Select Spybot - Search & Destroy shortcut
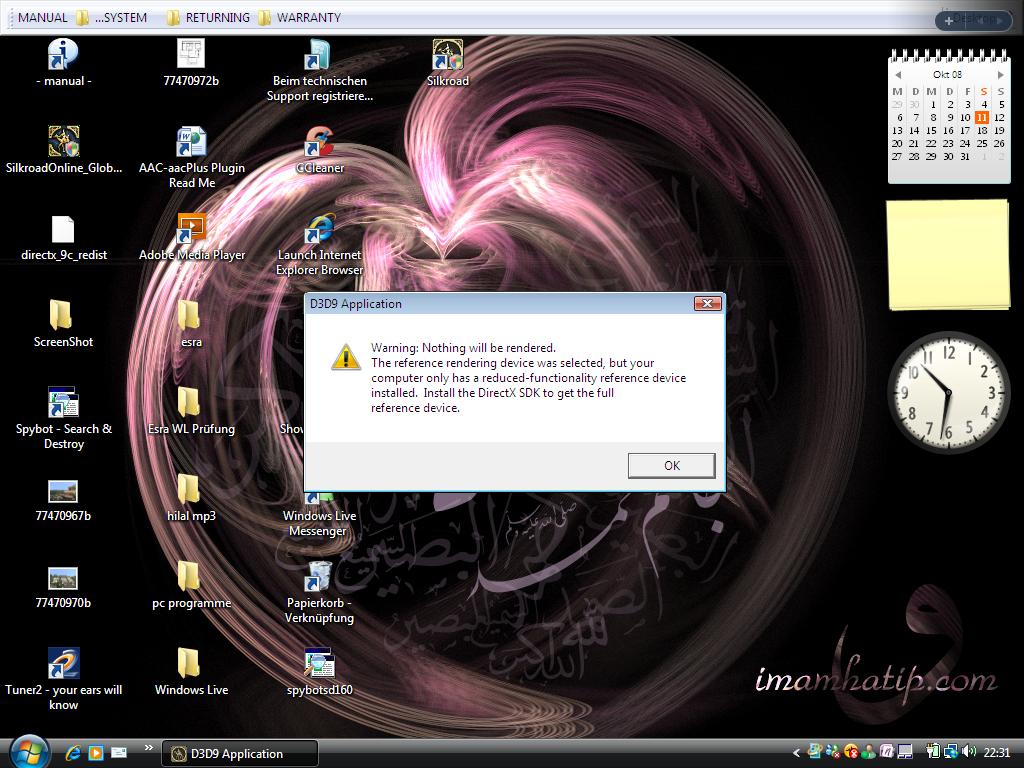 (63, 403)
